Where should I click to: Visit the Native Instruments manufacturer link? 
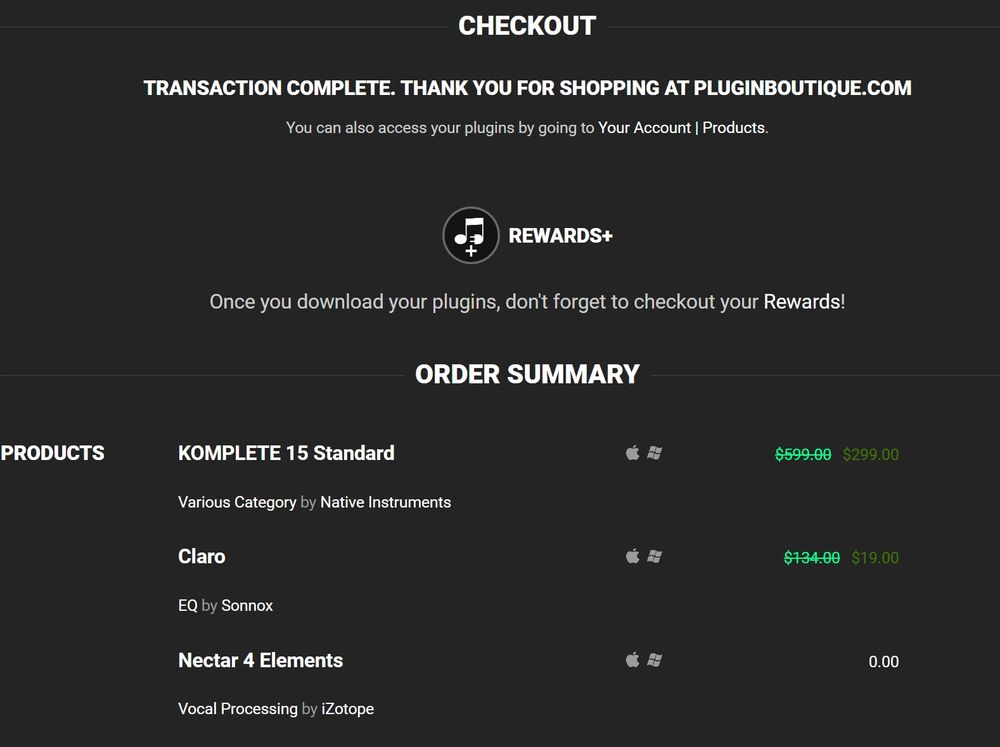(385, 503)
